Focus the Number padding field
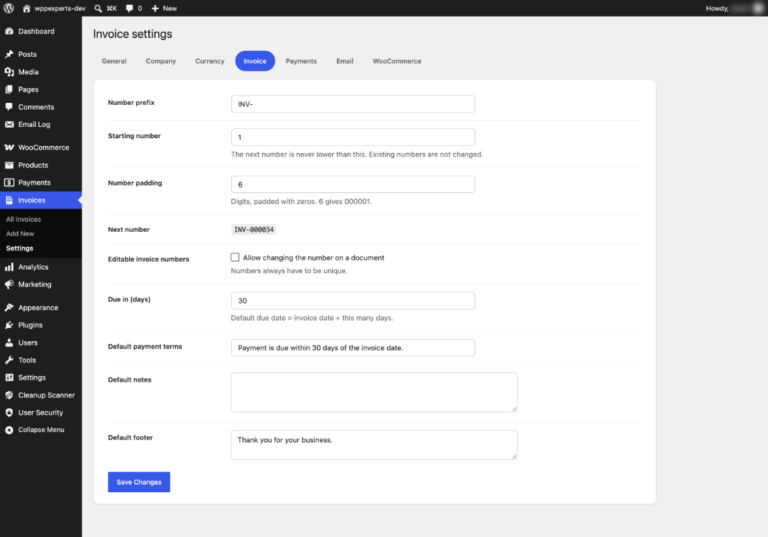Image resolution: width=768 pixels, height=537 pixels. pos(353,184)
